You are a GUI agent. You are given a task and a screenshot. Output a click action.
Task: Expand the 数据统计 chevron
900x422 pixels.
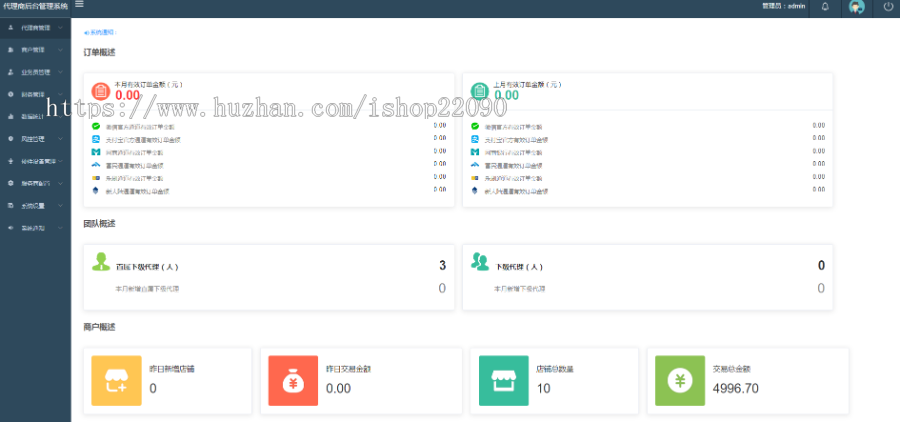tap(60, 117)
